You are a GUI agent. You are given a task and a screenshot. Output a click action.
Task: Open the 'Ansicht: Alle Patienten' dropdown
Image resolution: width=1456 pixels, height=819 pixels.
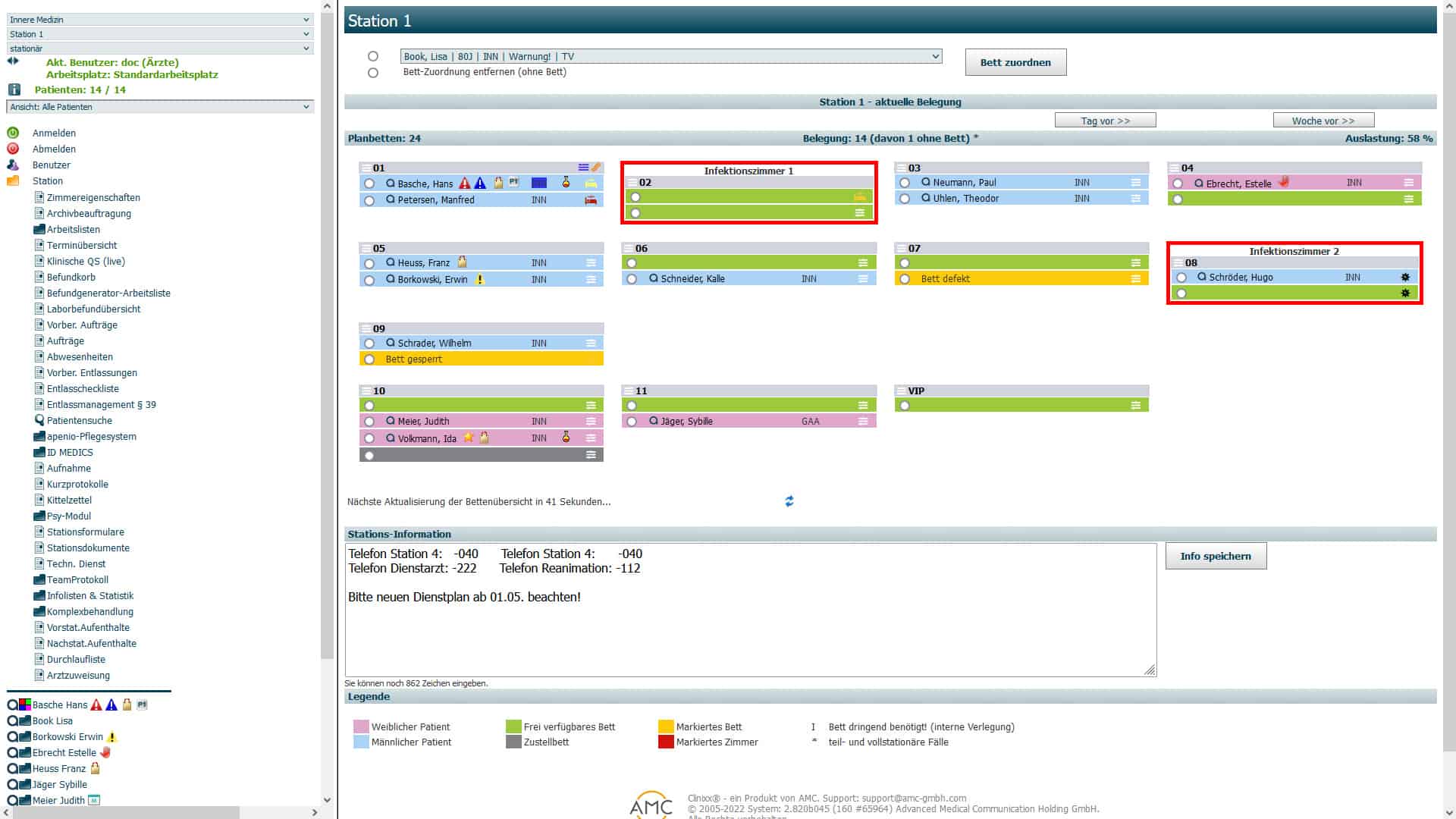coord(160,107)
